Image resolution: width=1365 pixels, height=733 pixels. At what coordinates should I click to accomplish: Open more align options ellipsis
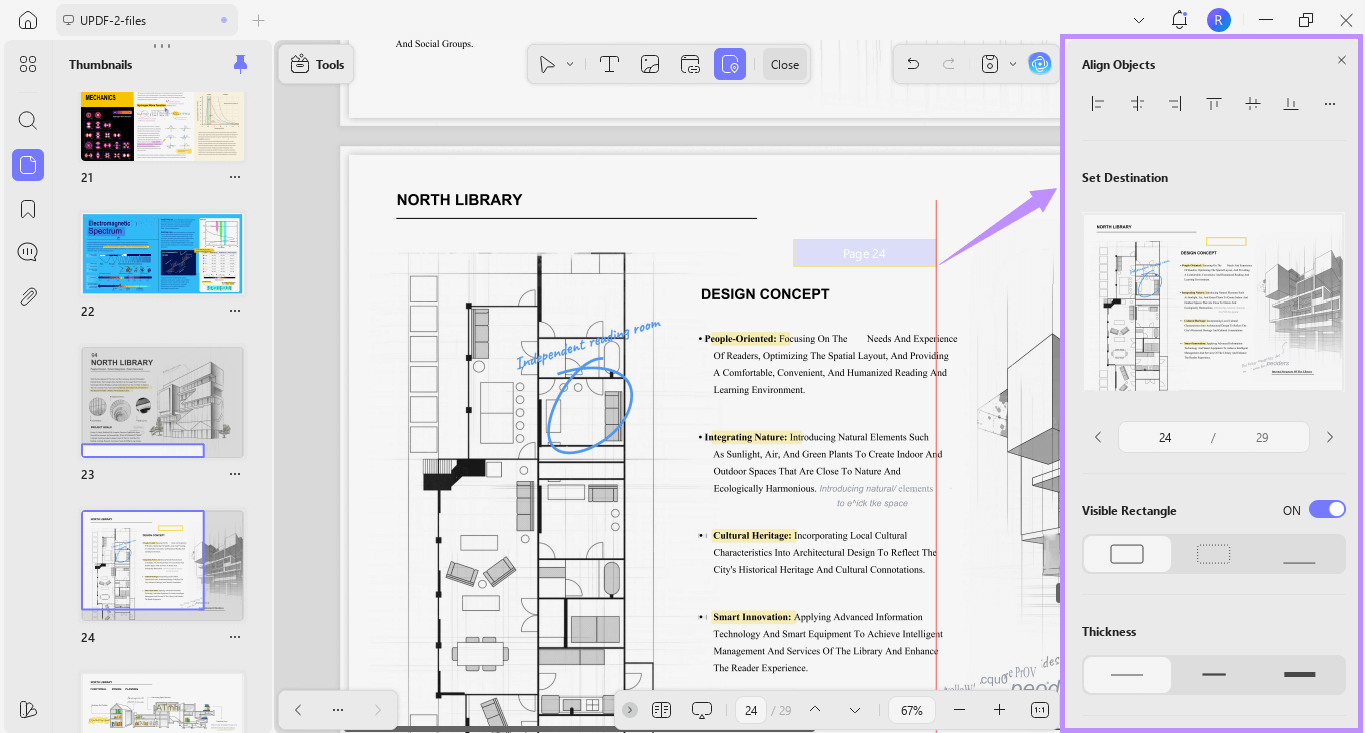(x=1329, y=103)
